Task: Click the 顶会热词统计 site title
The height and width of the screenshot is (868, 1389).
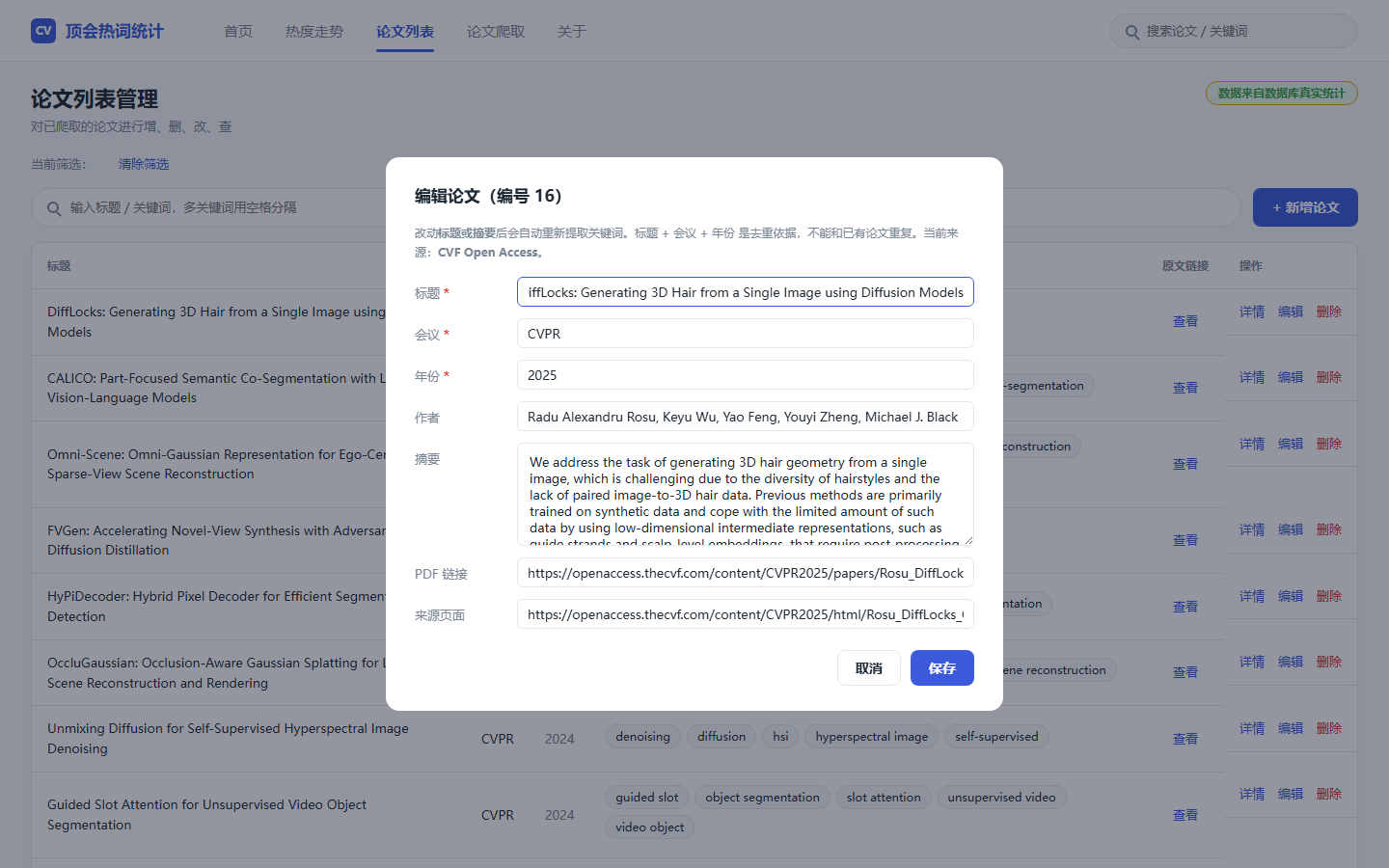Action: click(x=115, y=31)
